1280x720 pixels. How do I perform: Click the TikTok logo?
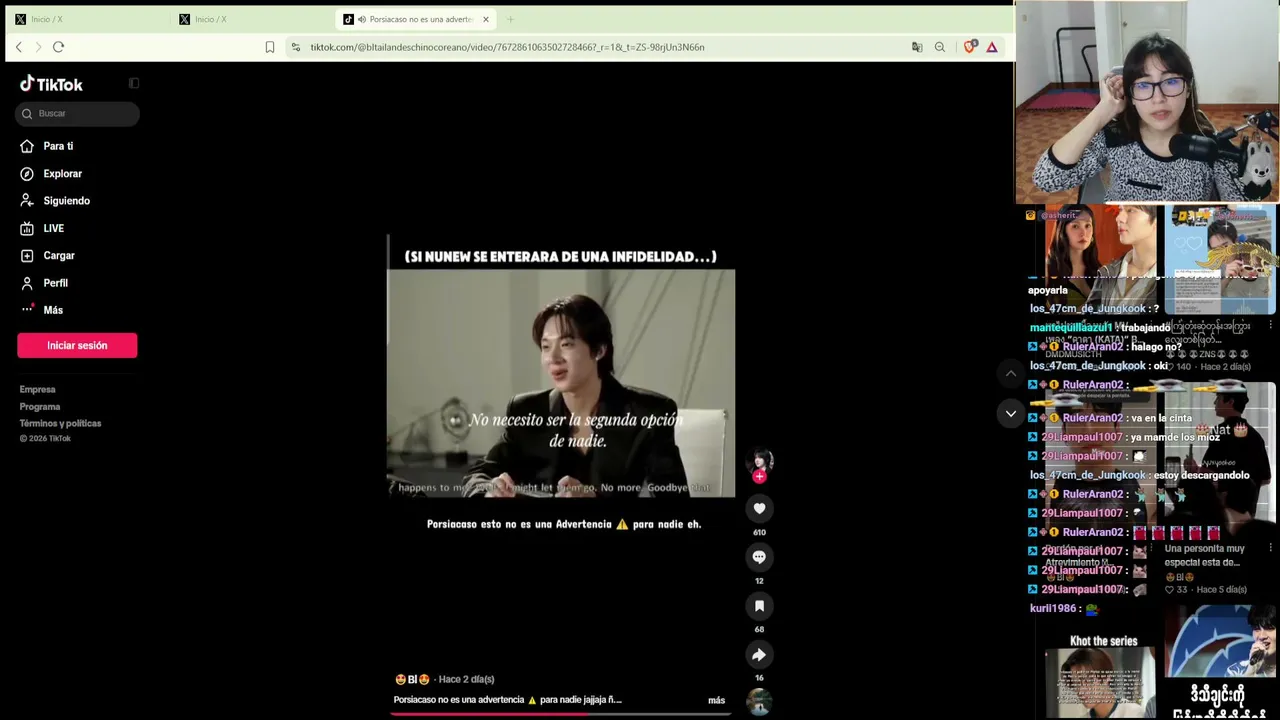(51, 84)
